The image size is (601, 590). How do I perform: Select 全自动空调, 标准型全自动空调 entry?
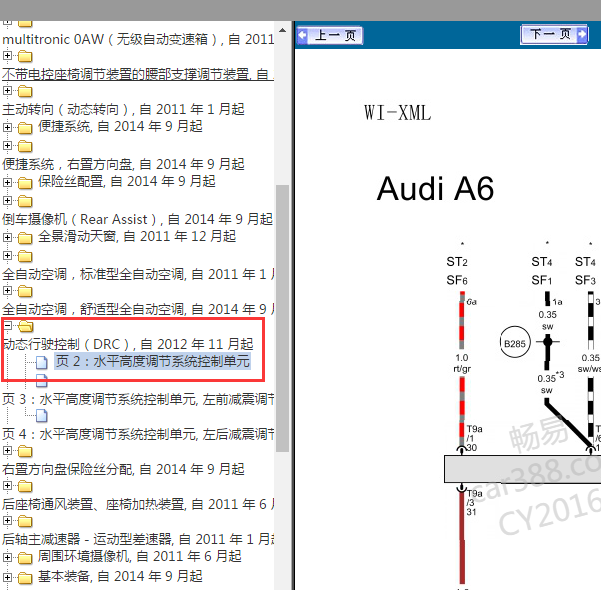tap(138, 274)
